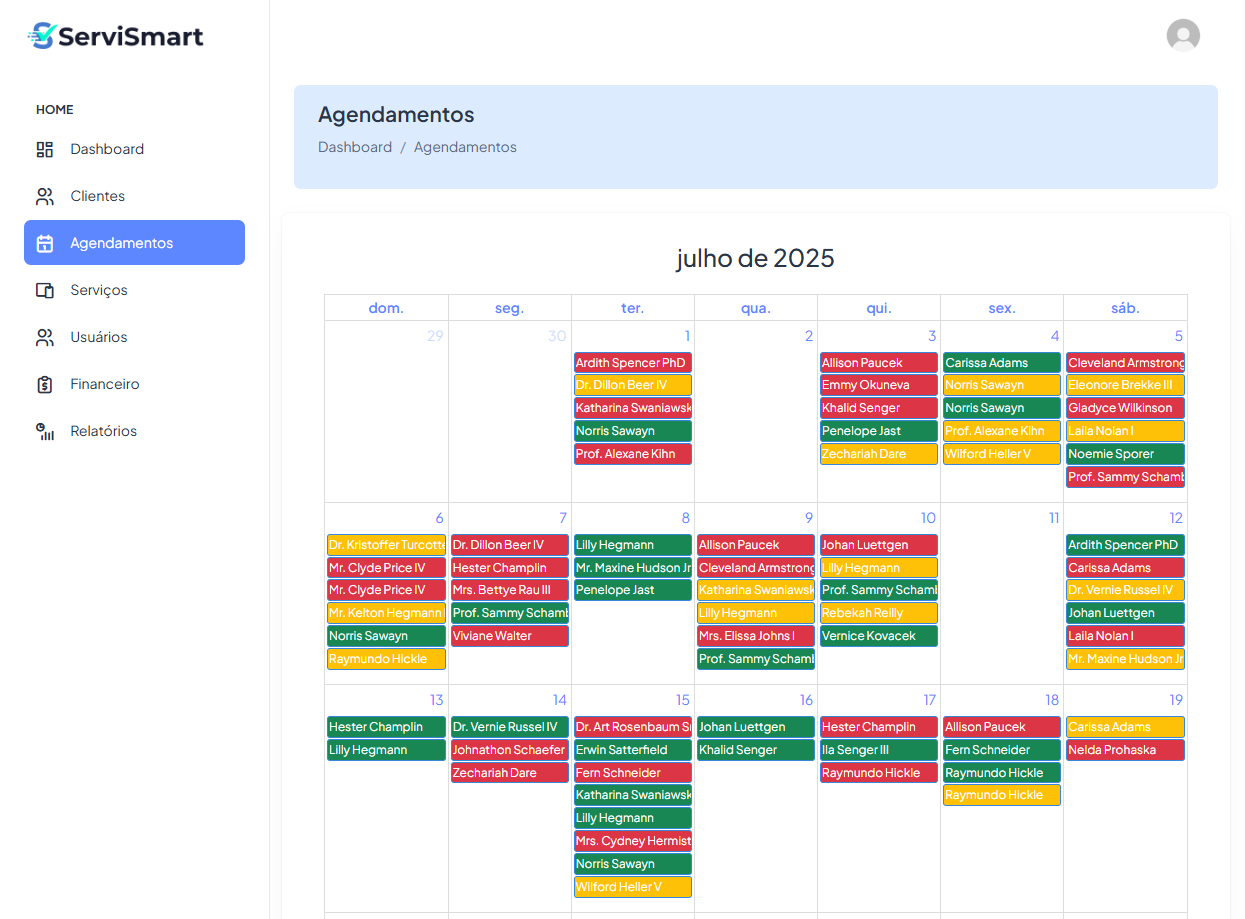Select the Dashboard icon in the sidebar

pos(44,149)
